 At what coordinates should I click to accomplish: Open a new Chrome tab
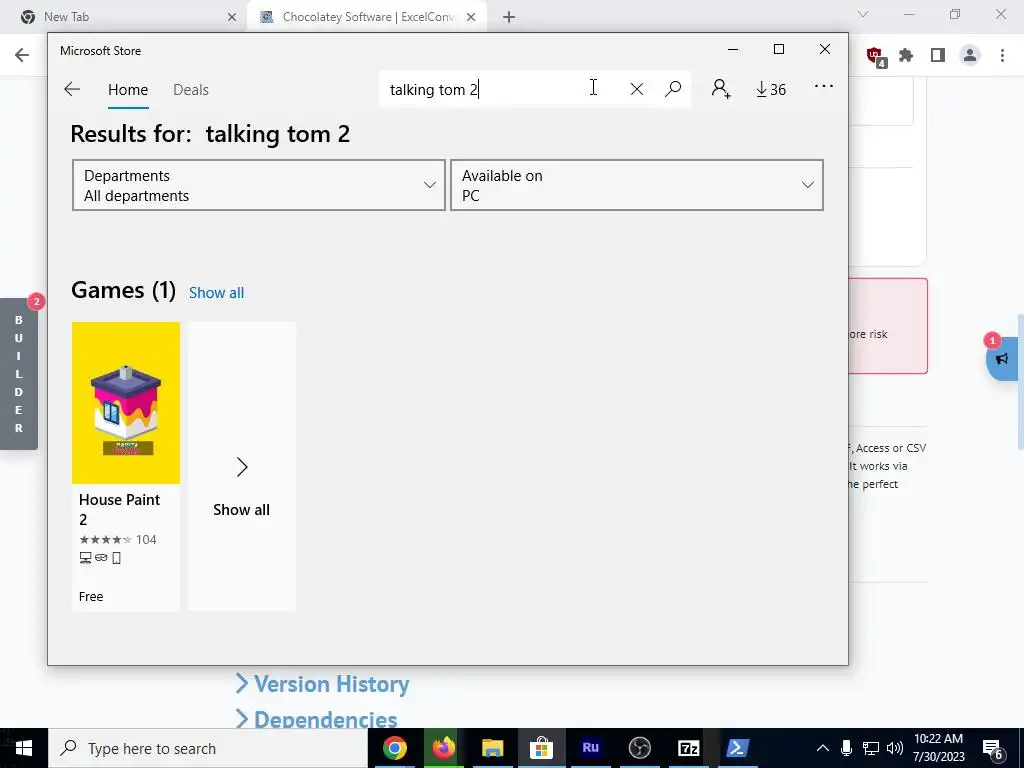(x=509, y=17)
